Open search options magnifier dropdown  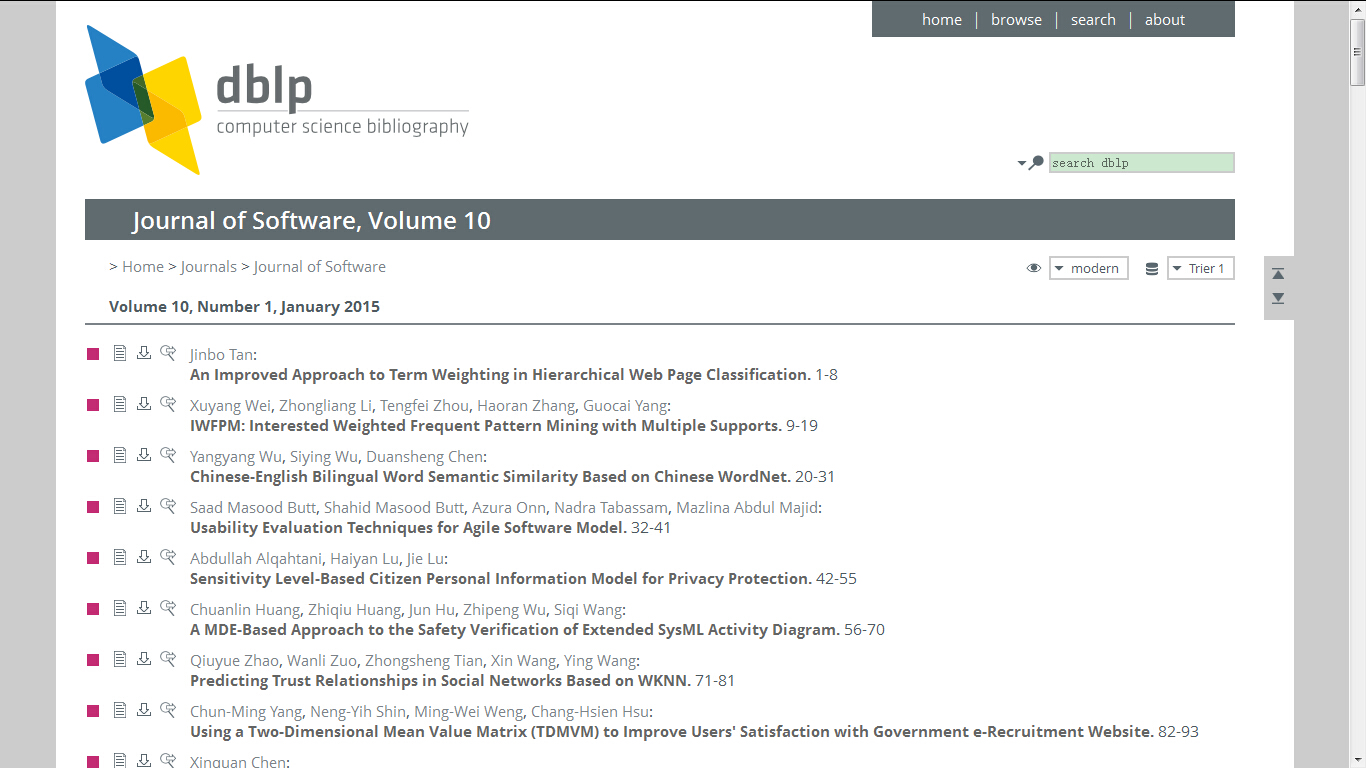[x=1031, y=162]
